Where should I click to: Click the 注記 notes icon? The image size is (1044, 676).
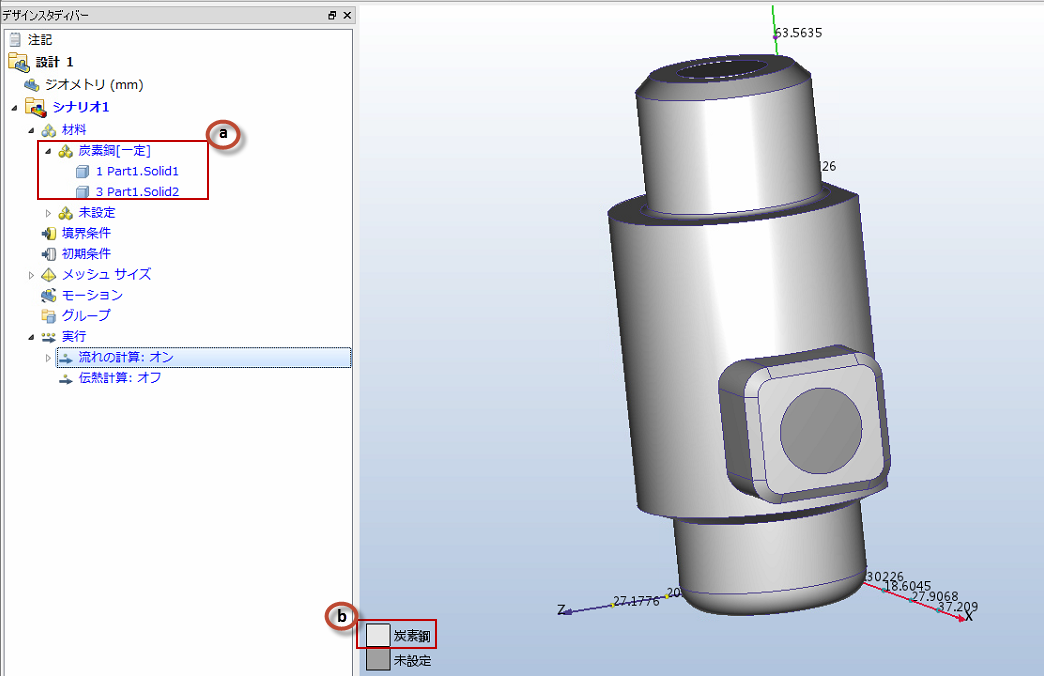[15, 40]
